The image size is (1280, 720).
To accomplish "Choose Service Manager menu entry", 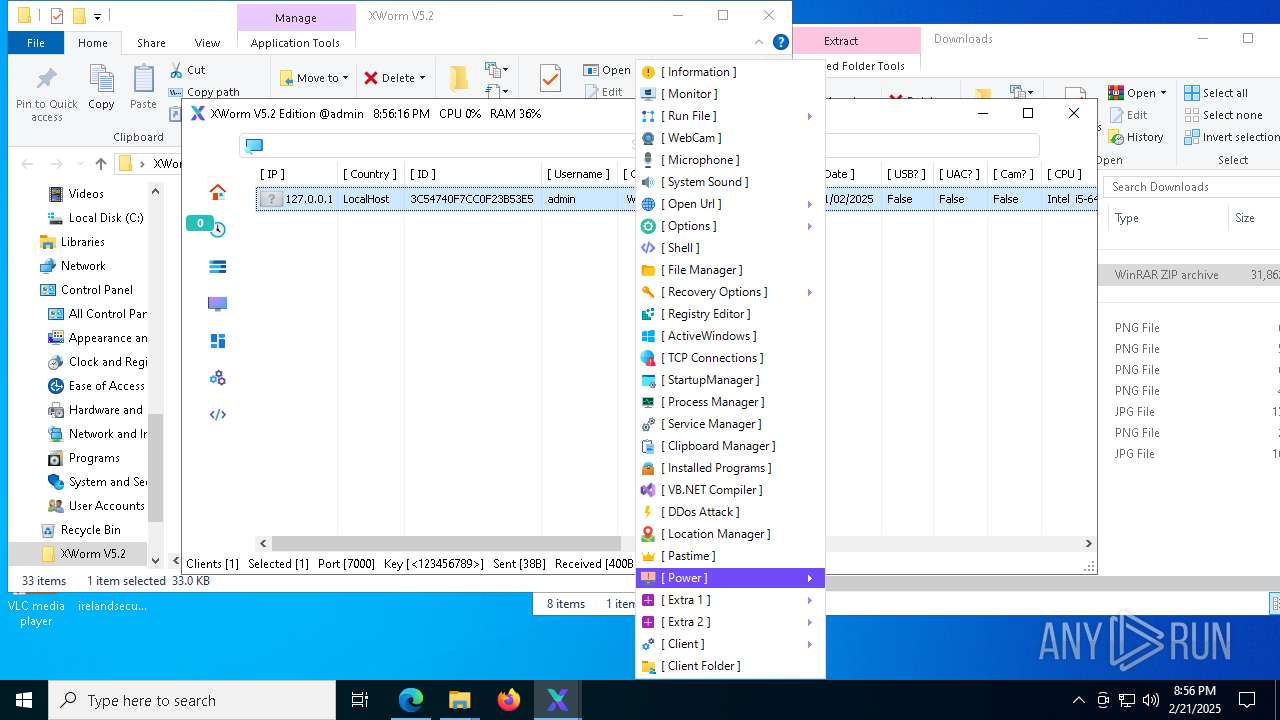I will pyautogui.click(x=730, y=424).
